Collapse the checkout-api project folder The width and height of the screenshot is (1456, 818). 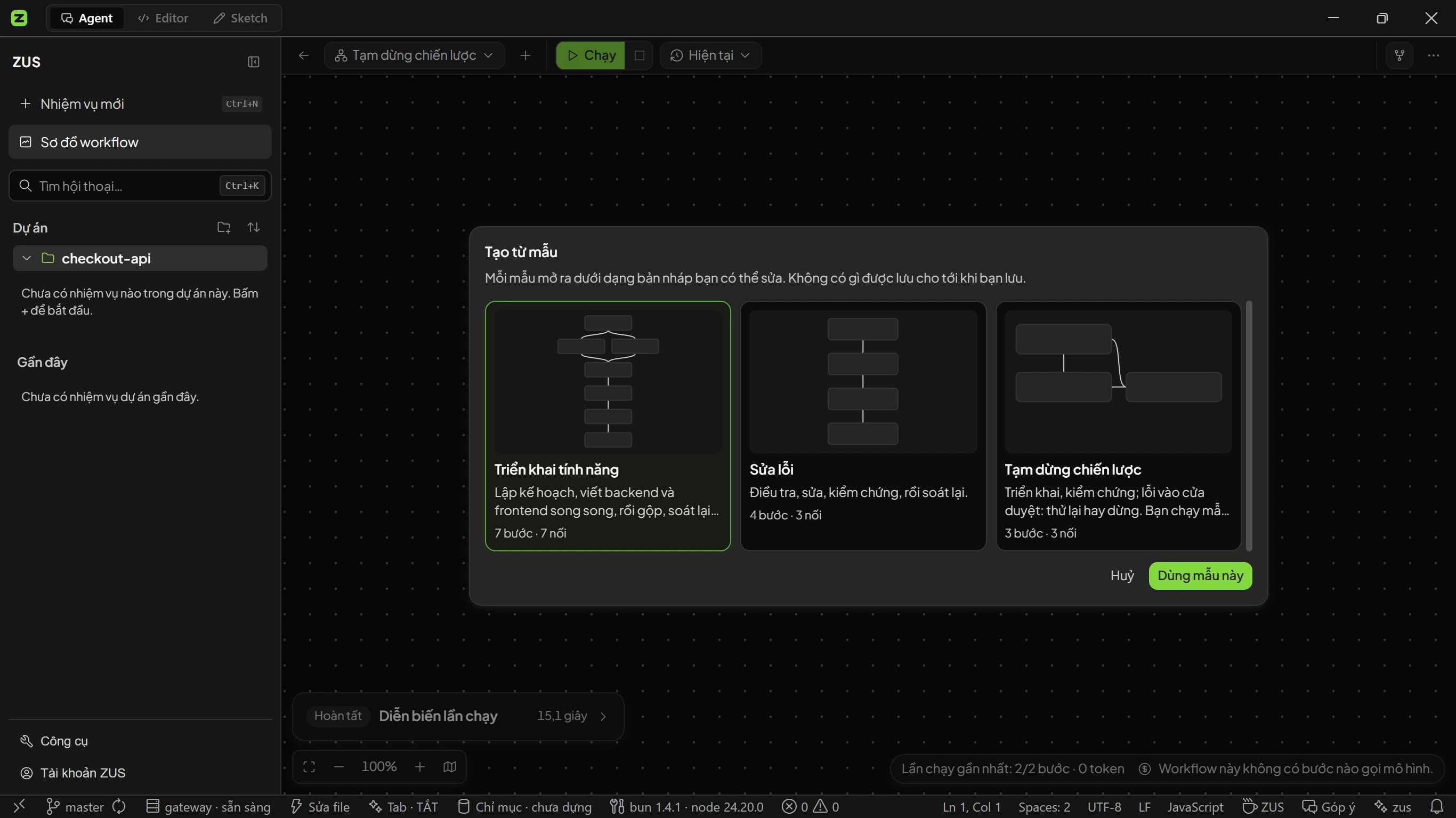(x=26, y=259)
